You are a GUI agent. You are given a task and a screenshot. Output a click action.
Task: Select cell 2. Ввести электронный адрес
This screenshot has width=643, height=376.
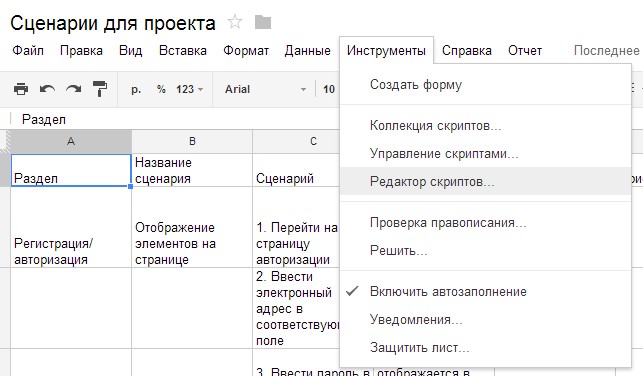(x=296, y=308)
